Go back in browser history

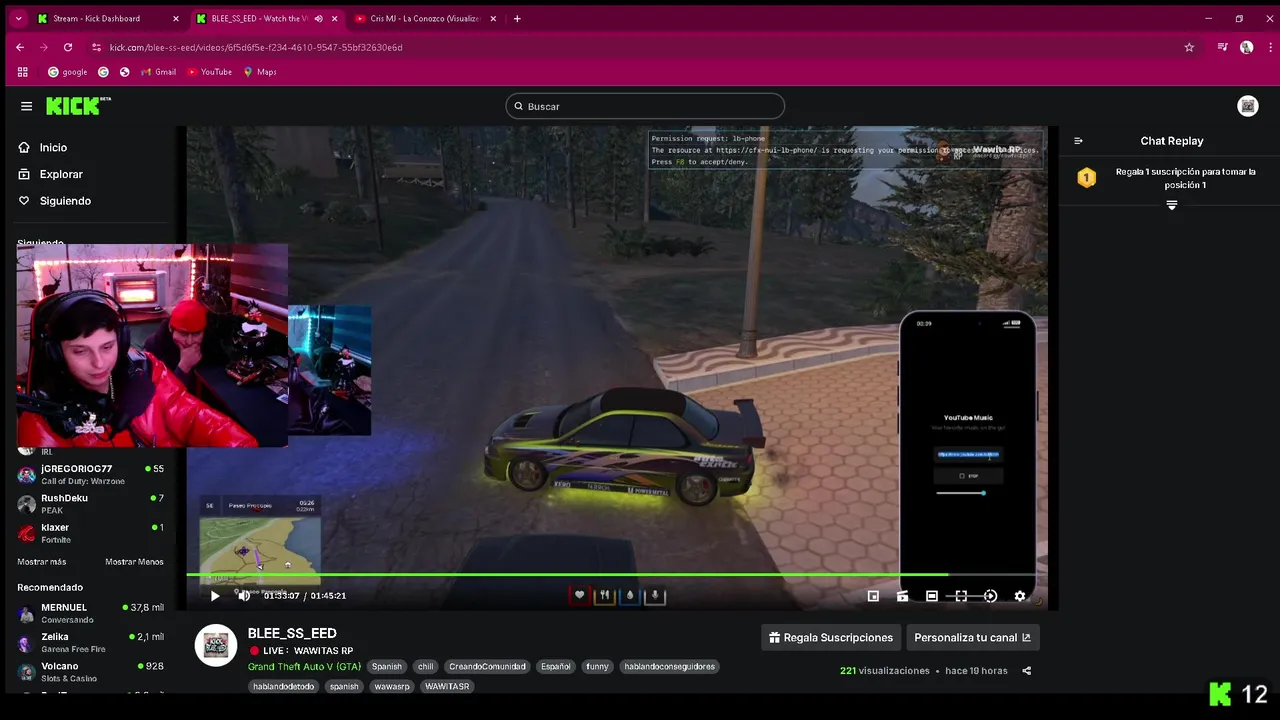(x=20, y=47)
